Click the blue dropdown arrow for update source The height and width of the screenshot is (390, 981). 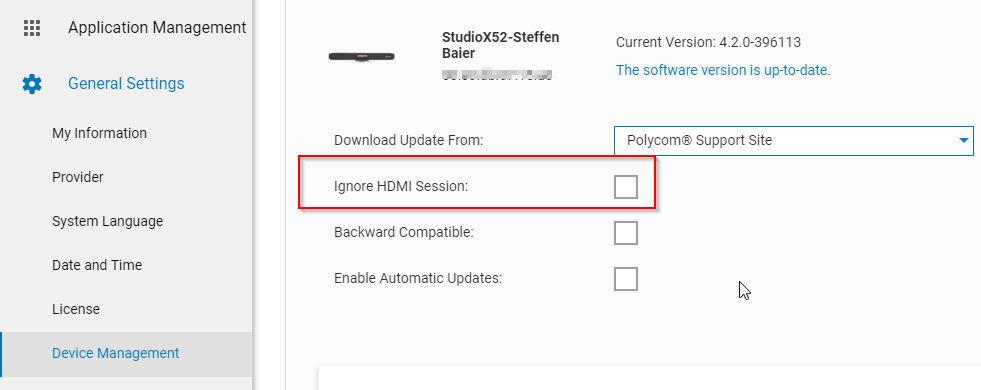click(963, 141)
